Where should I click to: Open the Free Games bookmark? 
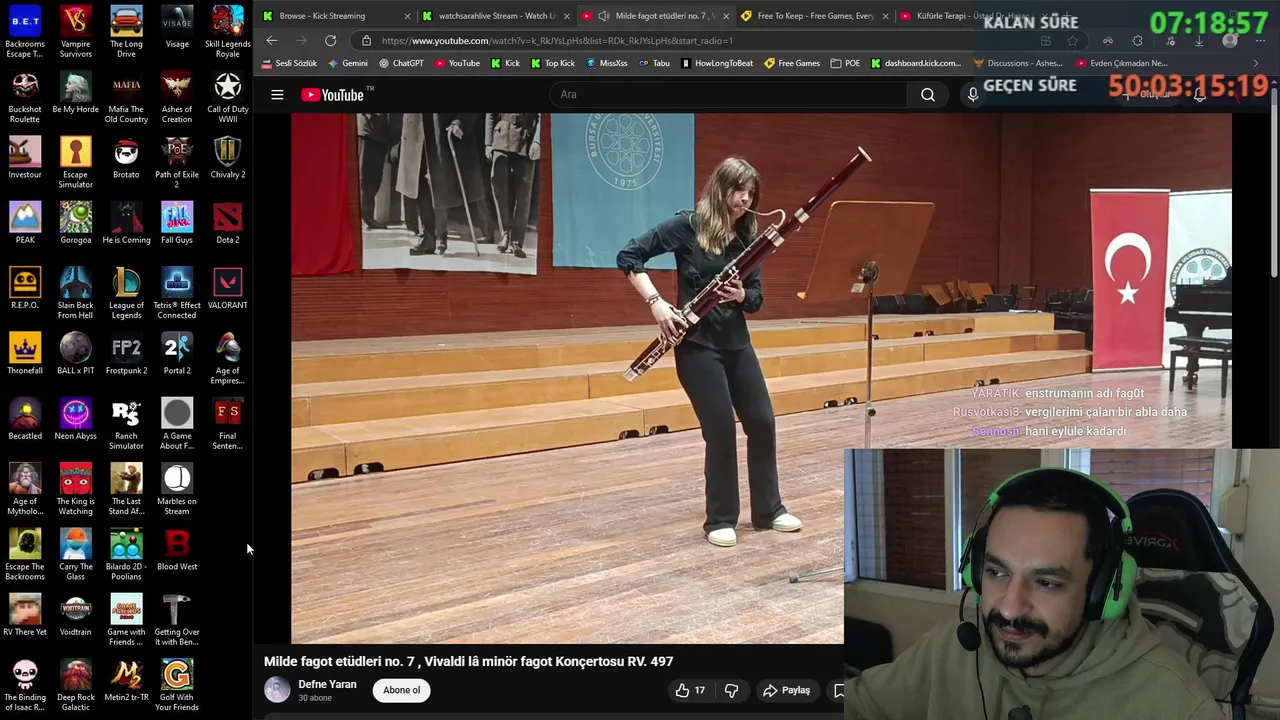tap(792, 63)
